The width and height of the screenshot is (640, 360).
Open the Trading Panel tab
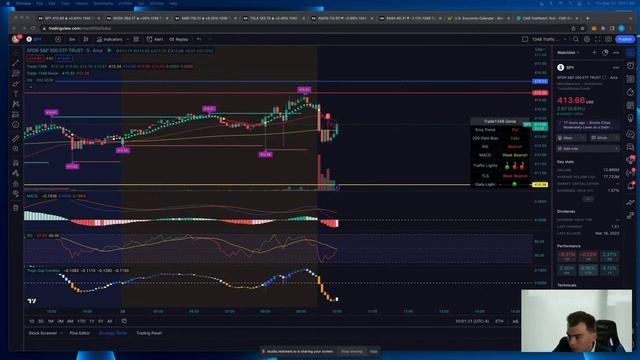point(149,333)
